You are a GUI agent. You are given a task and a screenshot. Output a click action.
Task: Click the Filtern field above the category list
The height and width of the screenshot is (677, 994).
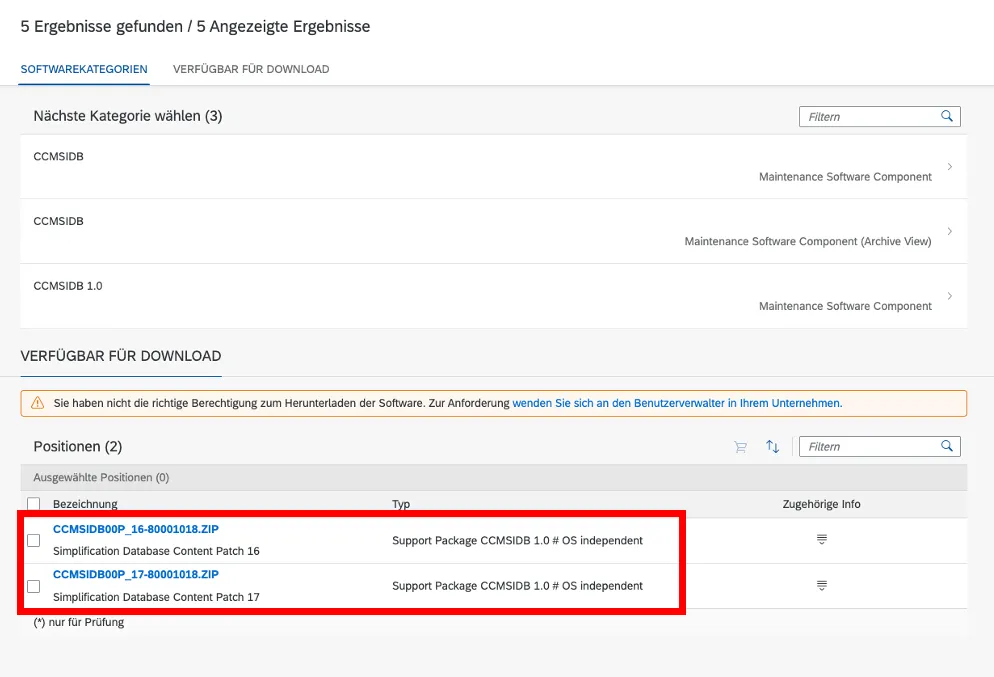[868, 117]
